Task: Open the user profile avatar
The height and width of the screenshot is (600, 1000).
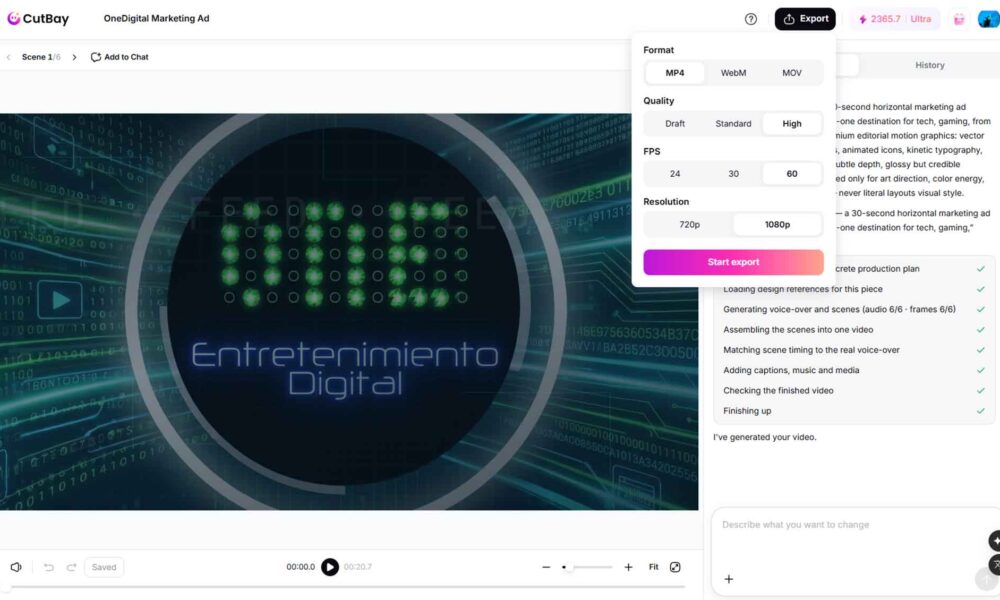Action: pyautogui.click(x=989, y=19)
